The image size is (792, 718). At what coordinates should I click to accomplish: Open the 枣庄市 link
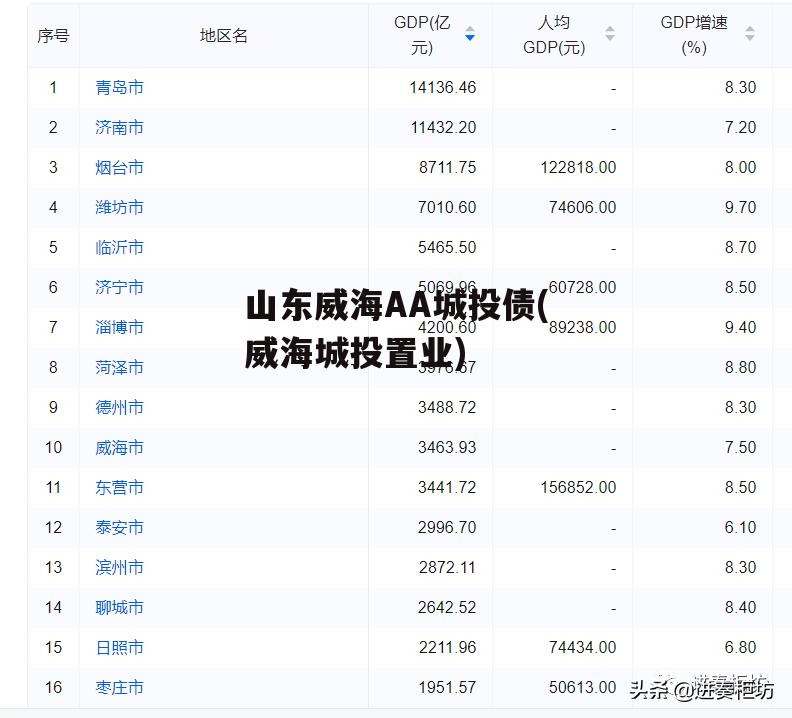coord(119,687)
